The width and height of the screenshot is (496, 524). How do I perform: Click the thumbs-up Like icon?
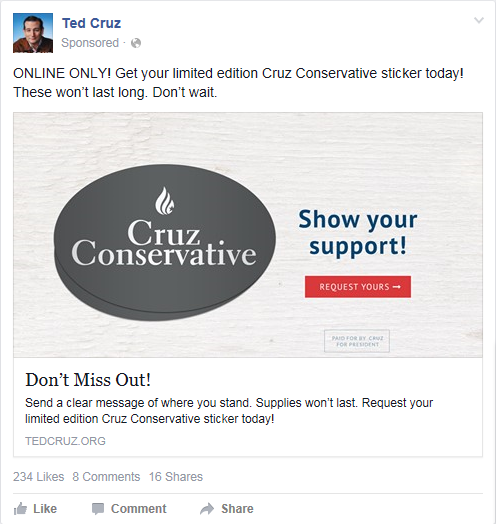pos(20,509)
